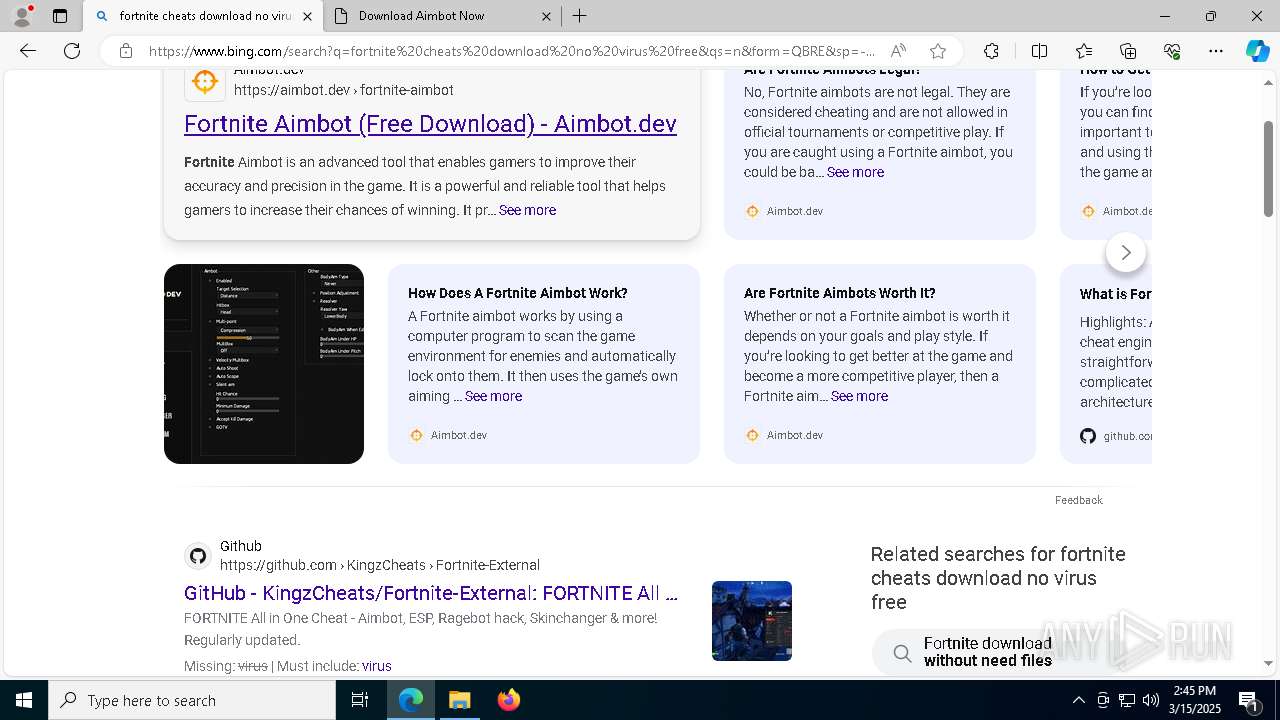Image resolution: width=1280 pixels, height=720 pixels.
Task: Open the Favorites list icon
Action: coord(1084,51)
